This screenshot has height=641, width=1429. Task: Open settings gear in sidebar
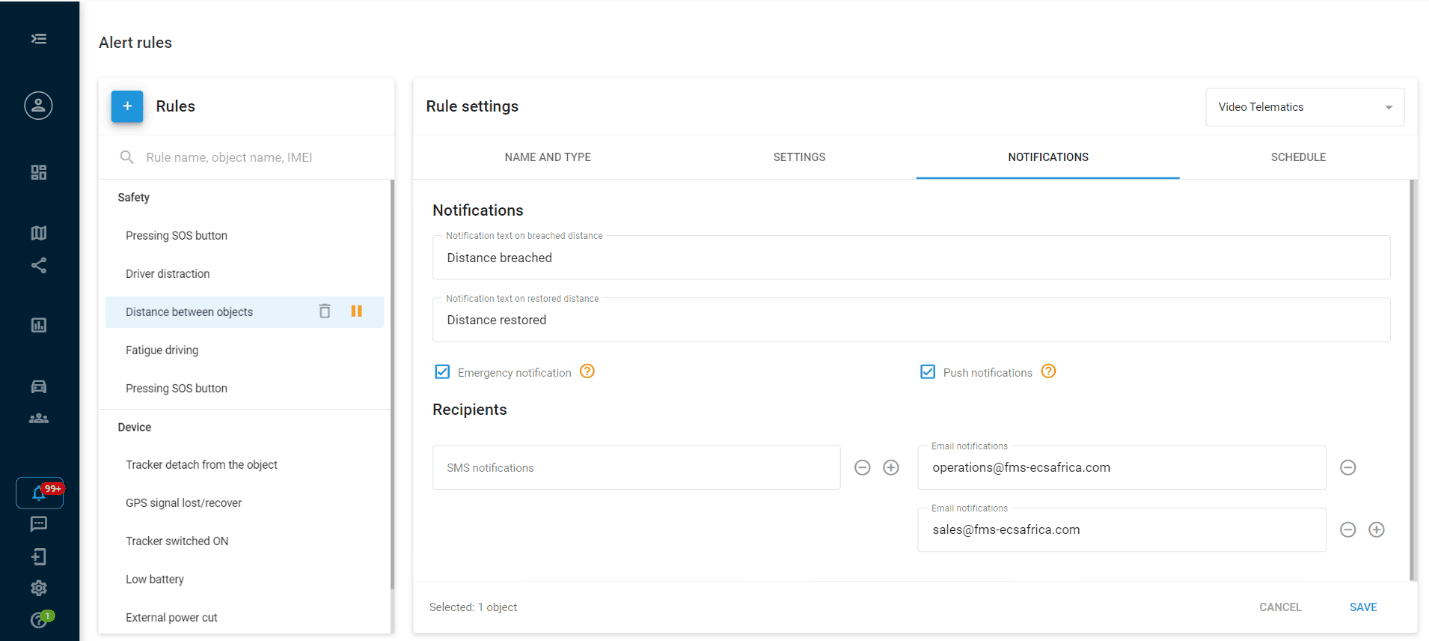(x=39, y=588)
